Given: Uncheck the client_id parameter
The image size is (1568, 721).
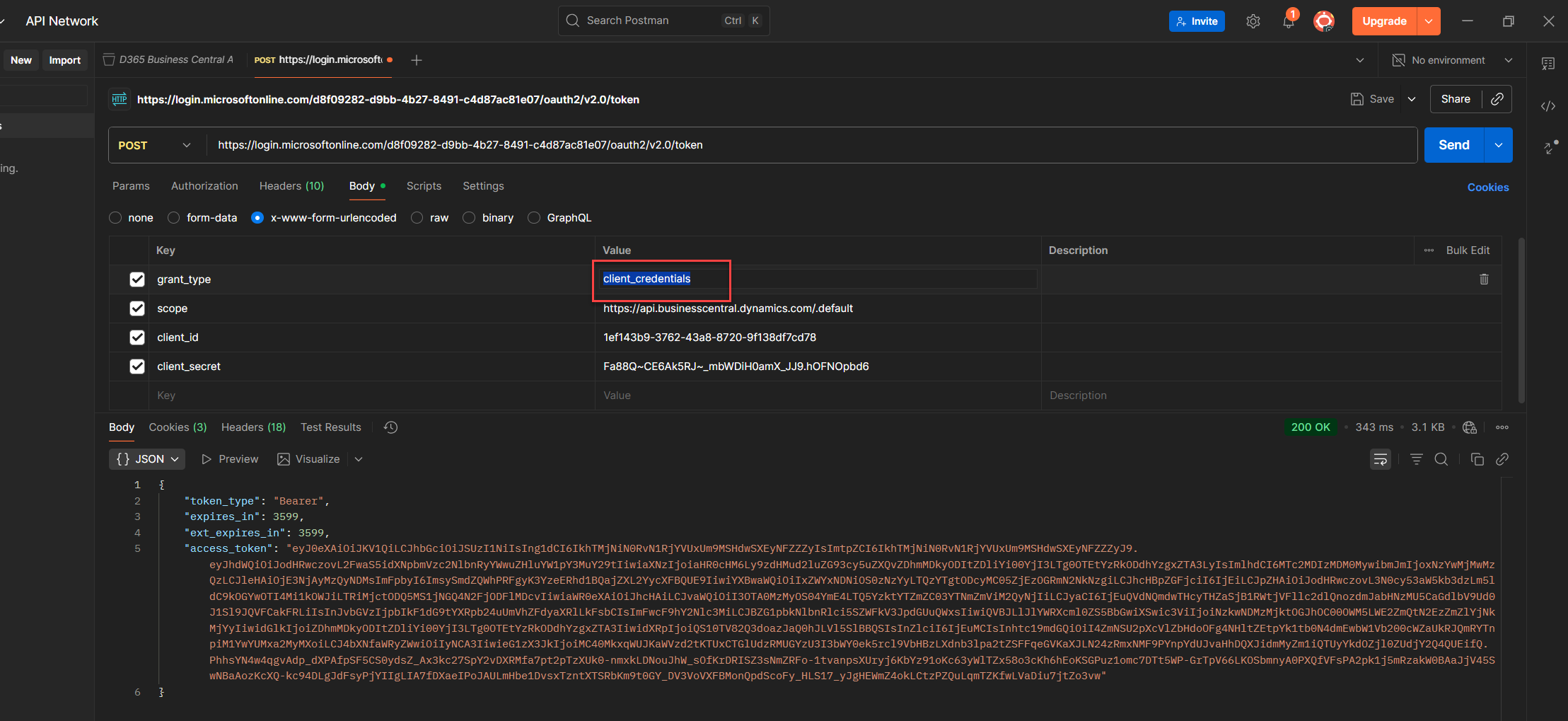Looking at the screenshot, I should pos(137,338).
